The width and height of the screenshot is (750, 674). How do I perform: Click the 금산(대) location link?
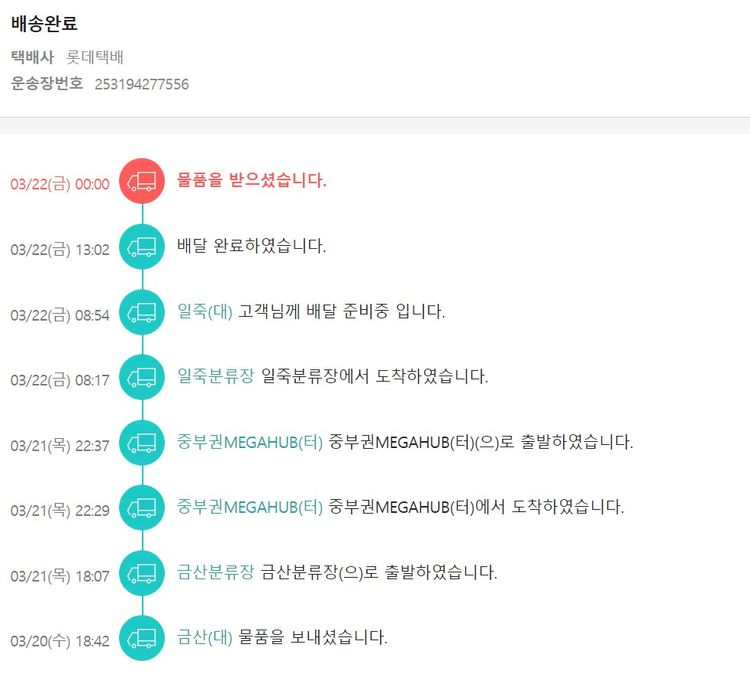click(205, 637)
